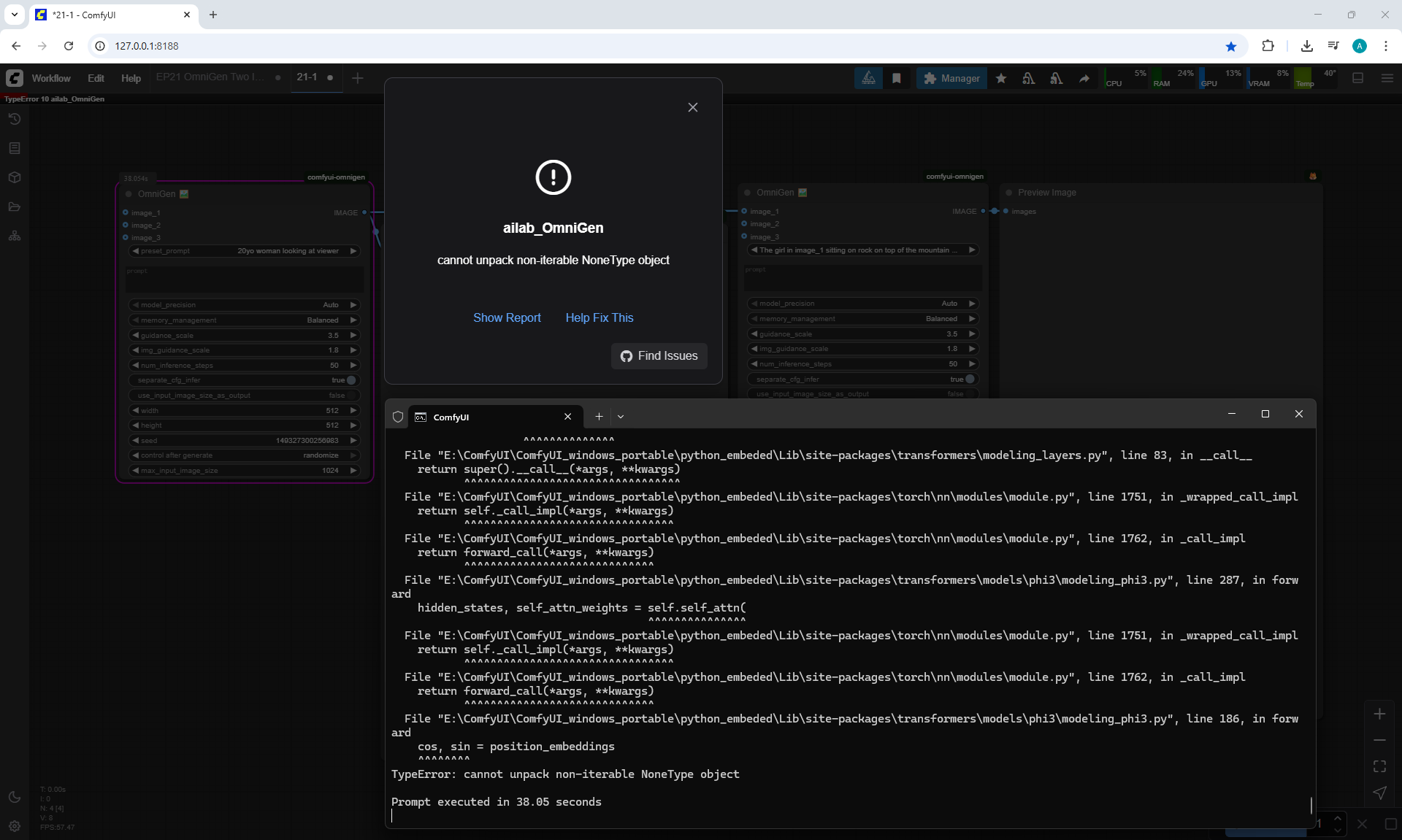Close the ailab_OmniGen error dialog
This screenshot has width=1402, height=840.
pyautogui.click(x=692, y=107)
